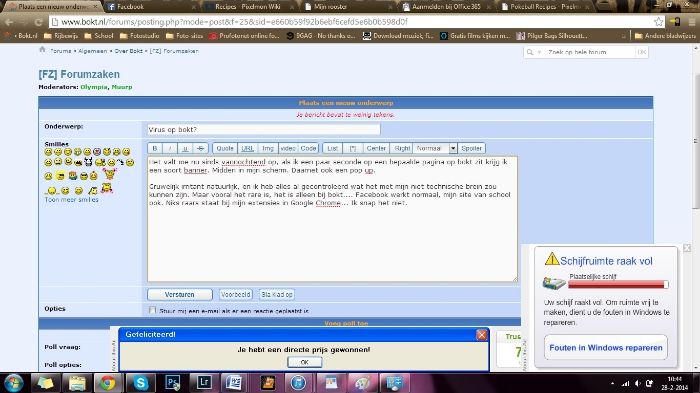Launch Skype from the taskbar
Image resolution: width=700 pixels, height=393 pixels.
pyautogui.click(x=140, y=383)
